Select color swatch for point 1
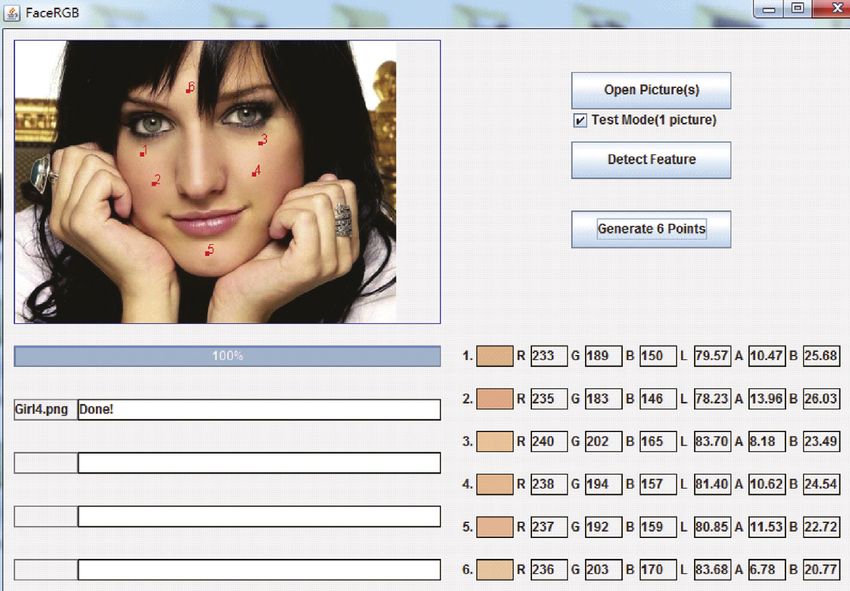The image size is (850, 591). pyautogui.click(x=494, y=356)
